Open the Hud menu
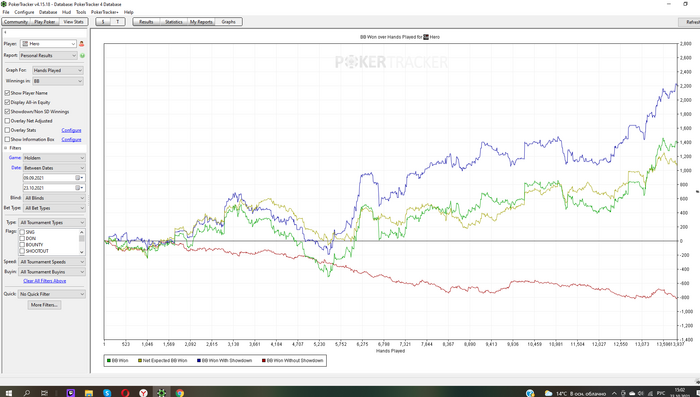This screenshot has height=397, width=700. (66, 12)
